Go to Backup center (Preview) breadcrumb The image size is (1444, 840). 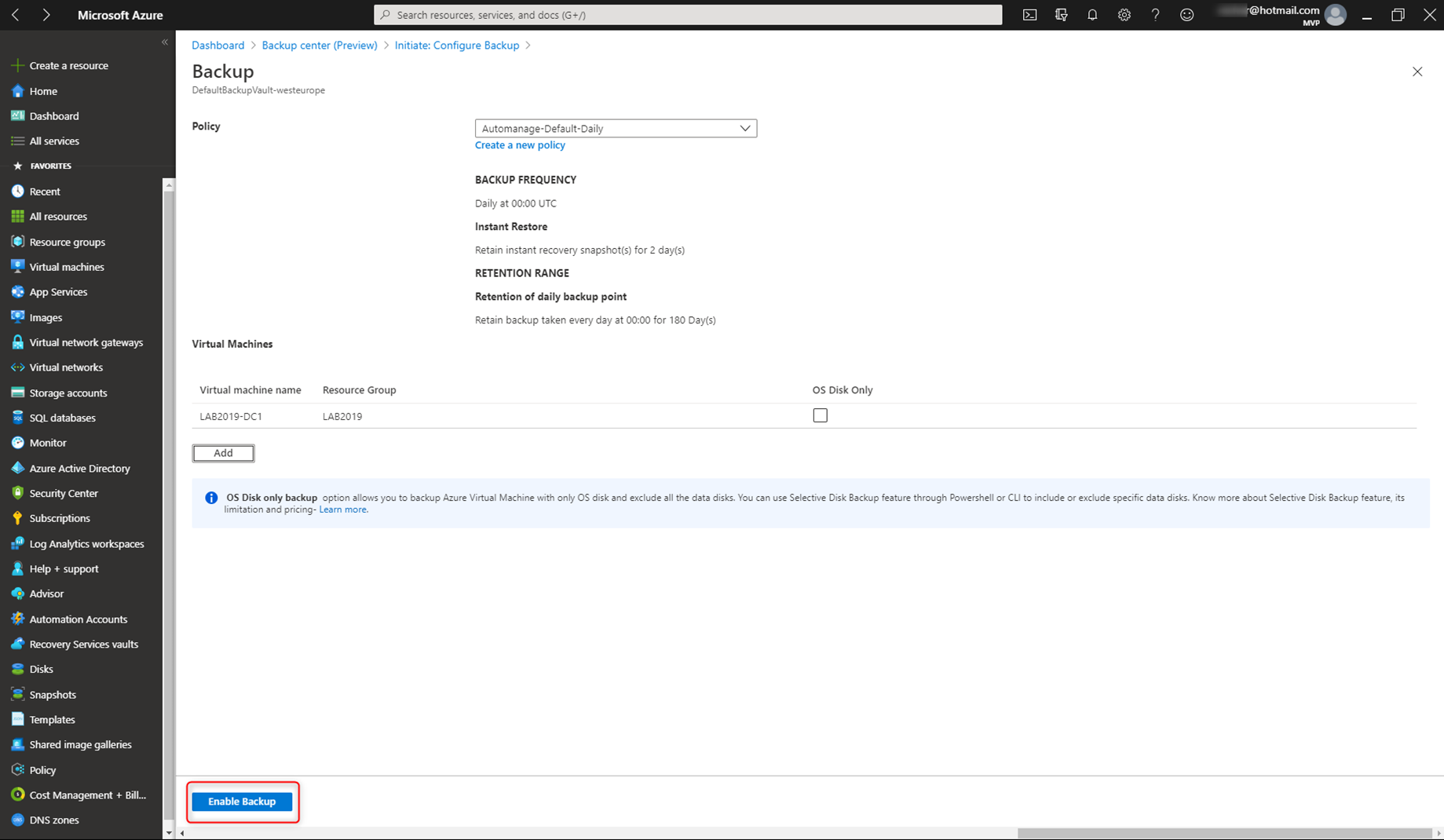320,46
